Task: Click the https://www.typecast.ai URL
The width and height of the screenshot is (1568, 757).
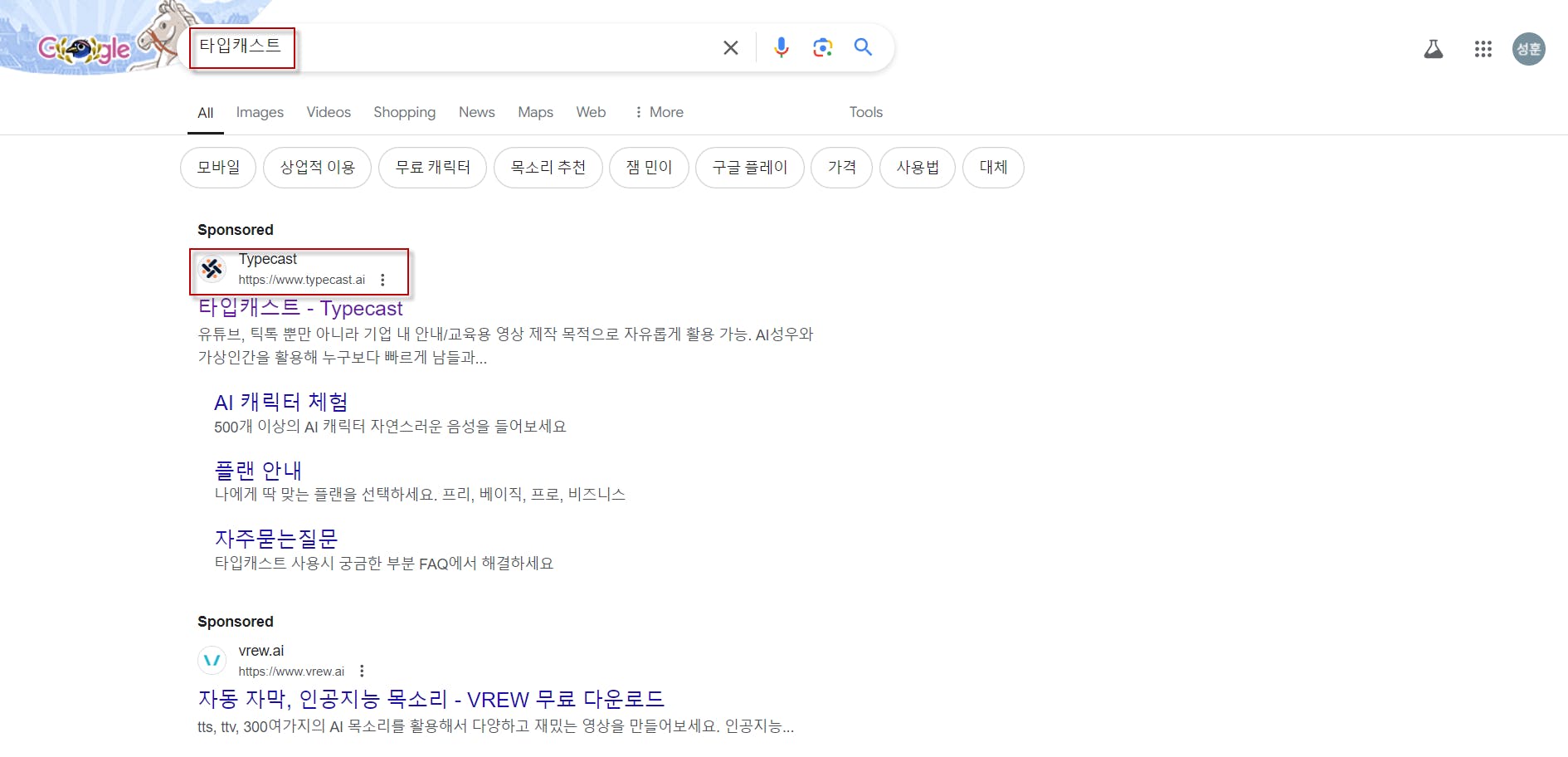Action: pyautogui.click(x=302, y=280)
